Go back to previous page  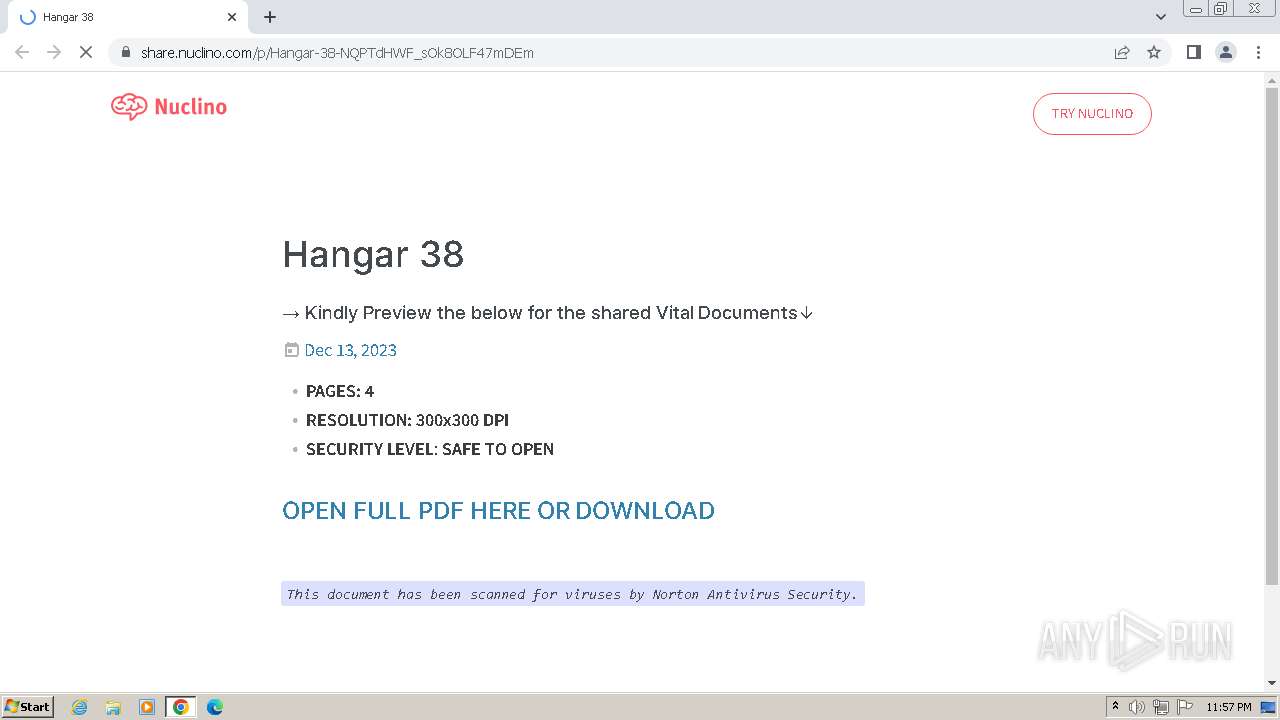pyautogui.click(x=22, y=52)
